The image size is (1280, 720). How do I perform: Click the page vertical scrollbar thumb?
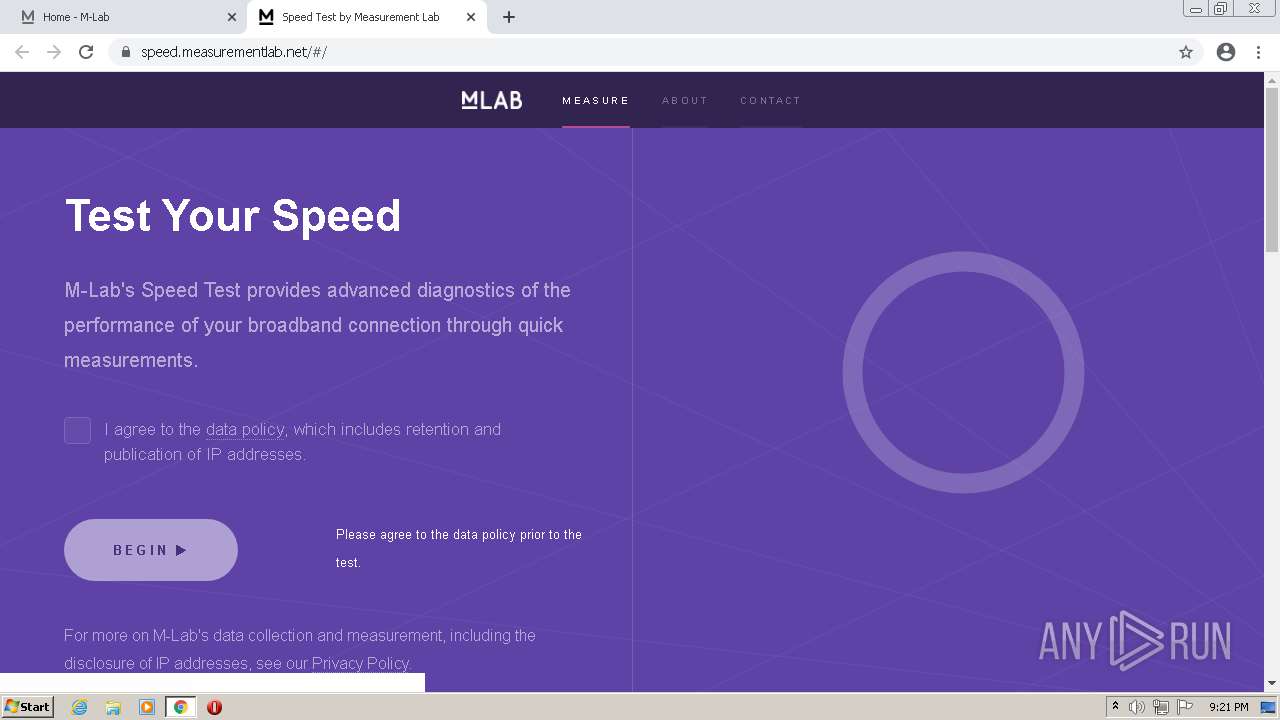point(1272,170)
